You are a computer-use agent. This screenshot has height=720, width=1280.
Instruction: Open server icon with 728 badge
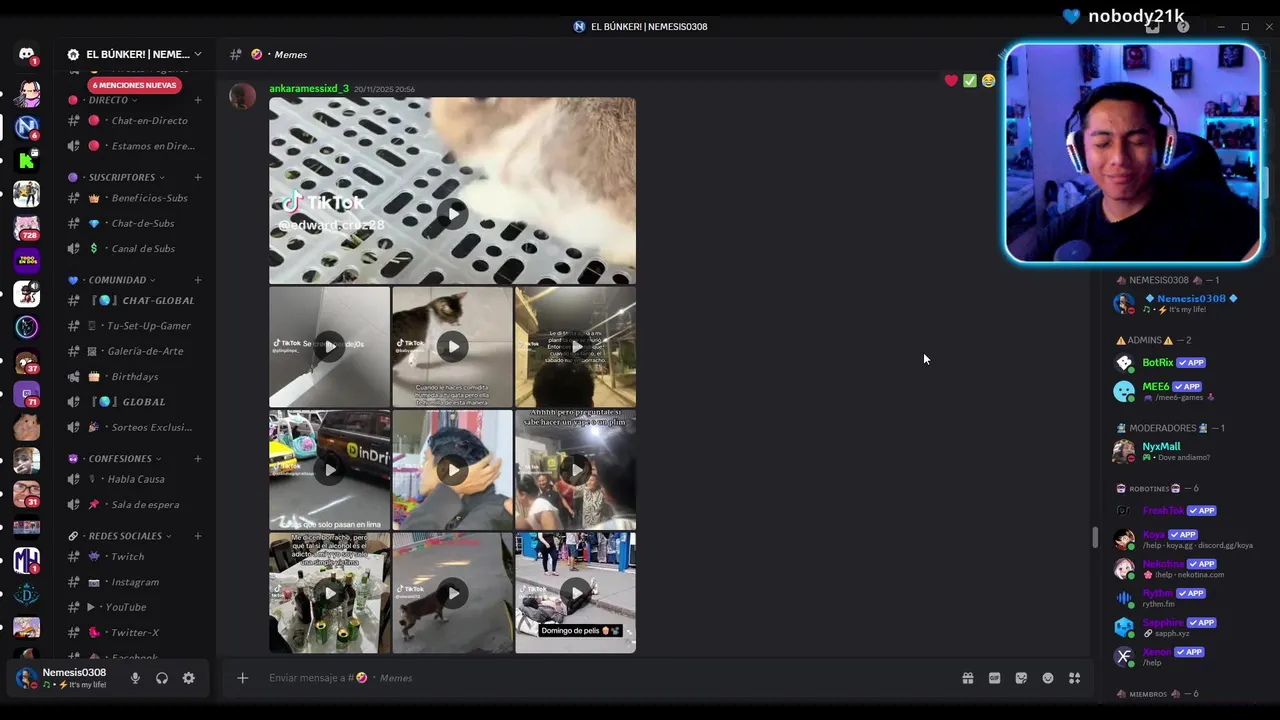tap(27, 227)
